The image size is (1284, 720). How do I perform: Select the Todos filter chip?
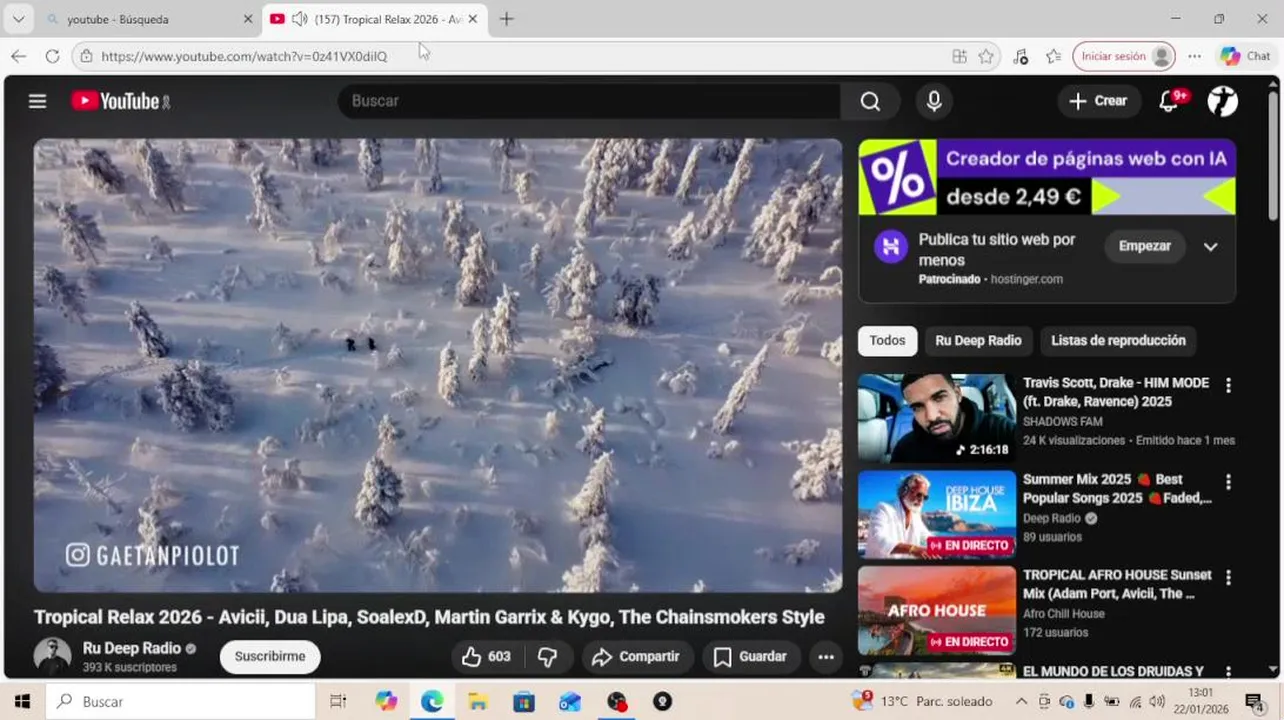[x=887, y=341]
